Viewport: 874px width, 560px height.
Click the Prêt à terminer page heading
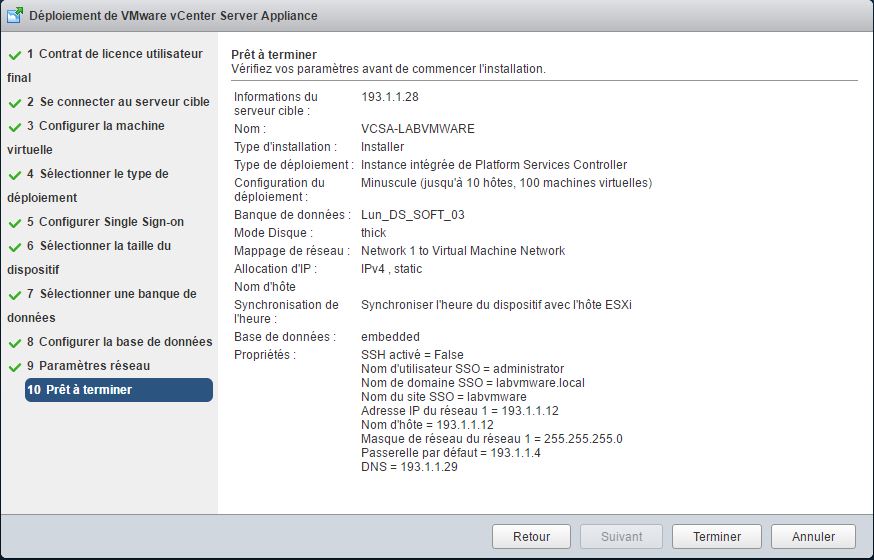pos(274,55)
